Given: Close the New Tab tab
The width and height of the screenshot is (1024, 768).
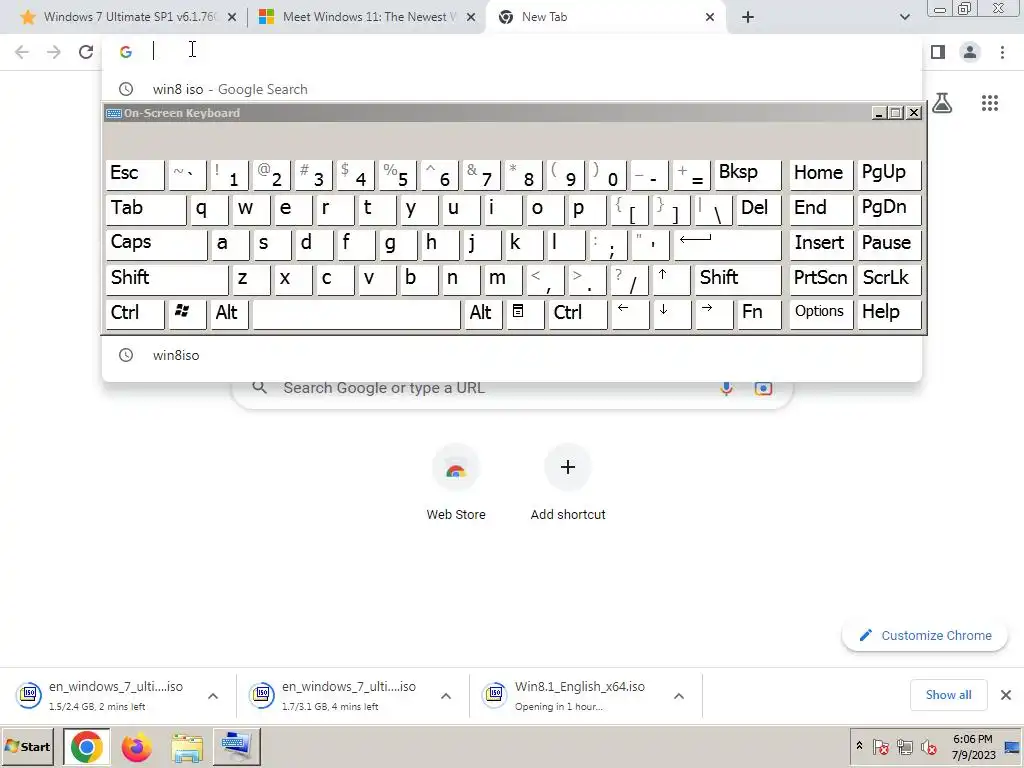Looking at the screenshot, I should coord(710,17).
